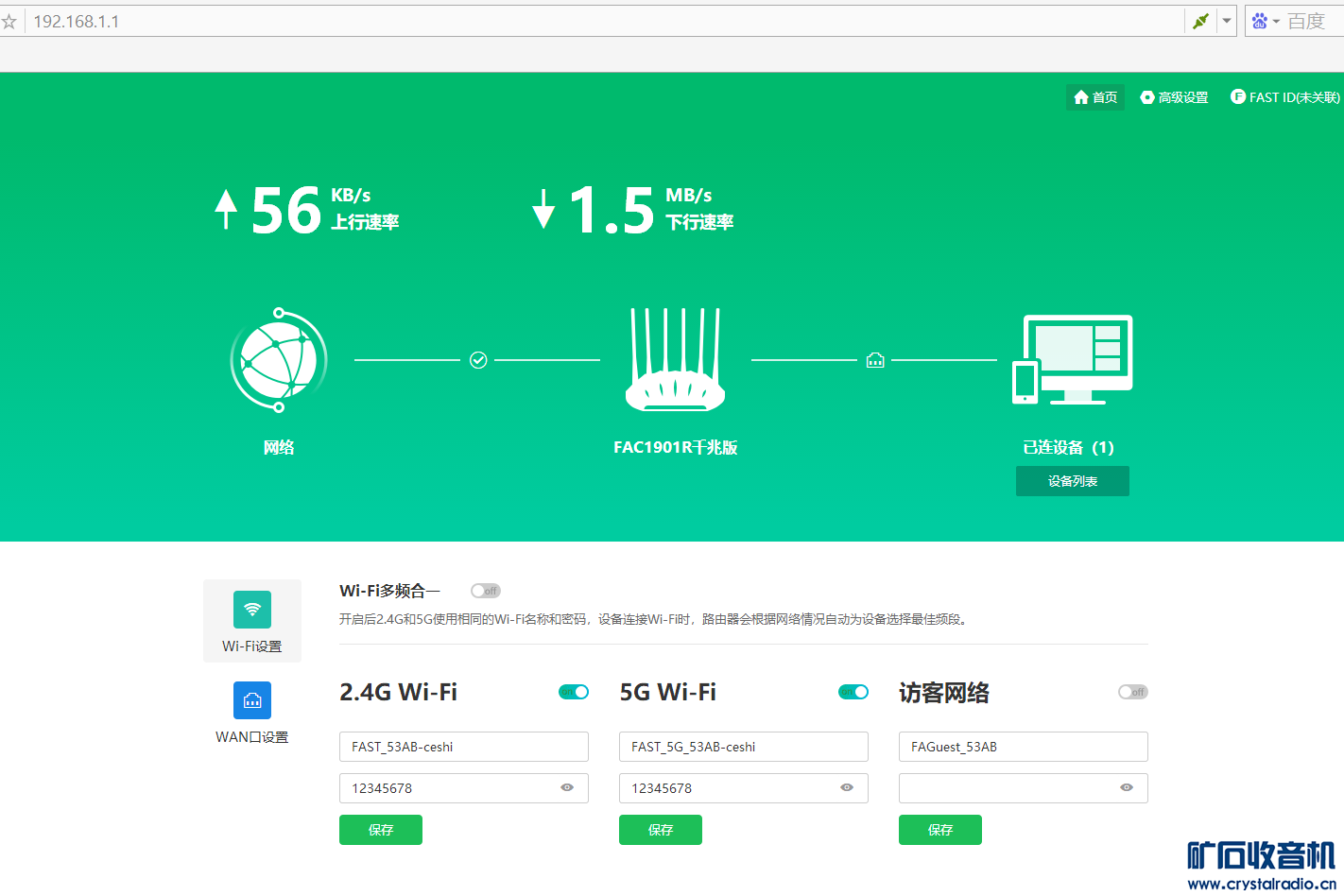This screenshot has width=1344, height=896.
Task: Click the 2.4G Wi-Fi name field
Action: pos(463,747)
